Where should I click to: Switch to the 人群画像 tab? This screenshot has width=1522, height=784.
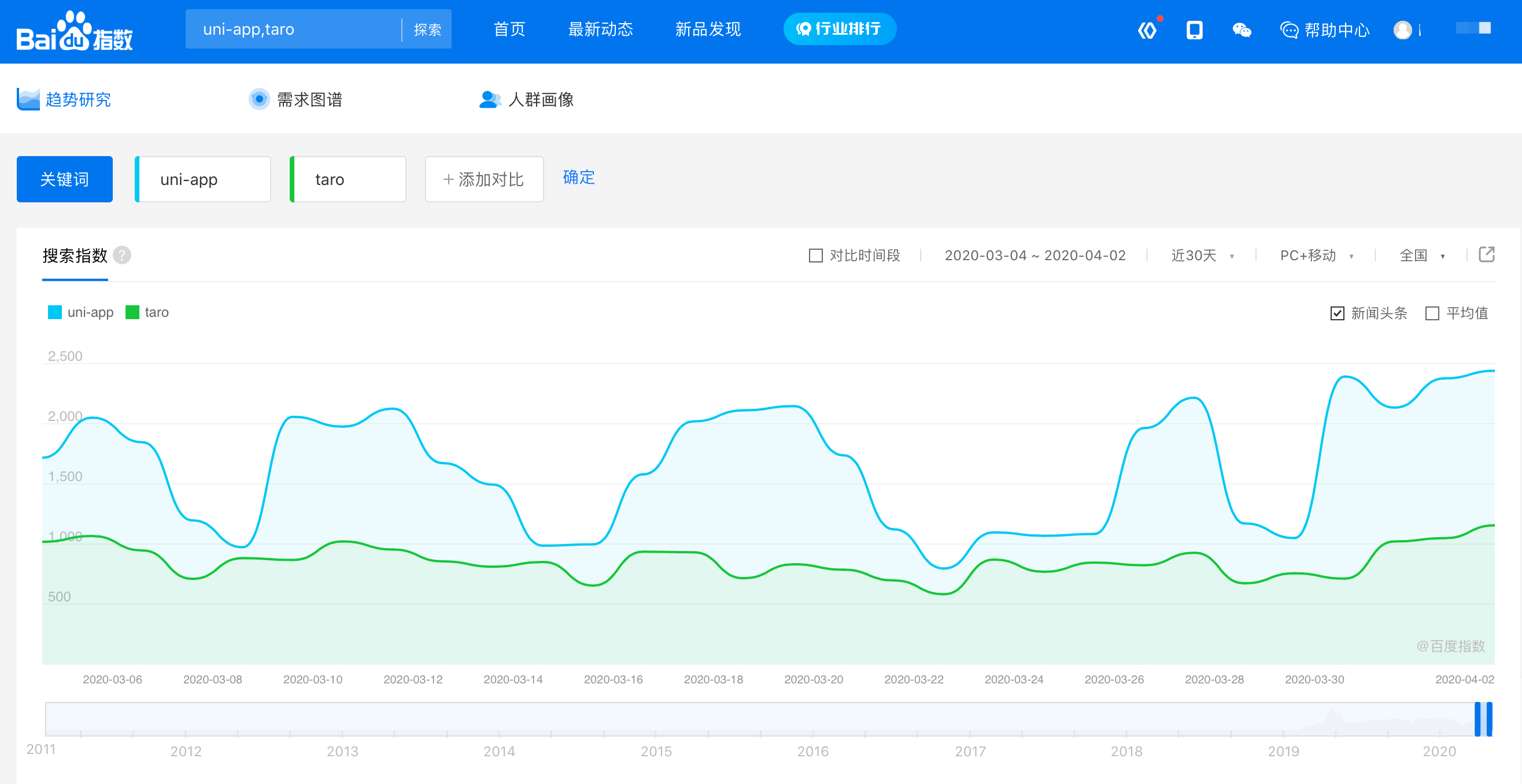[526, 99]
